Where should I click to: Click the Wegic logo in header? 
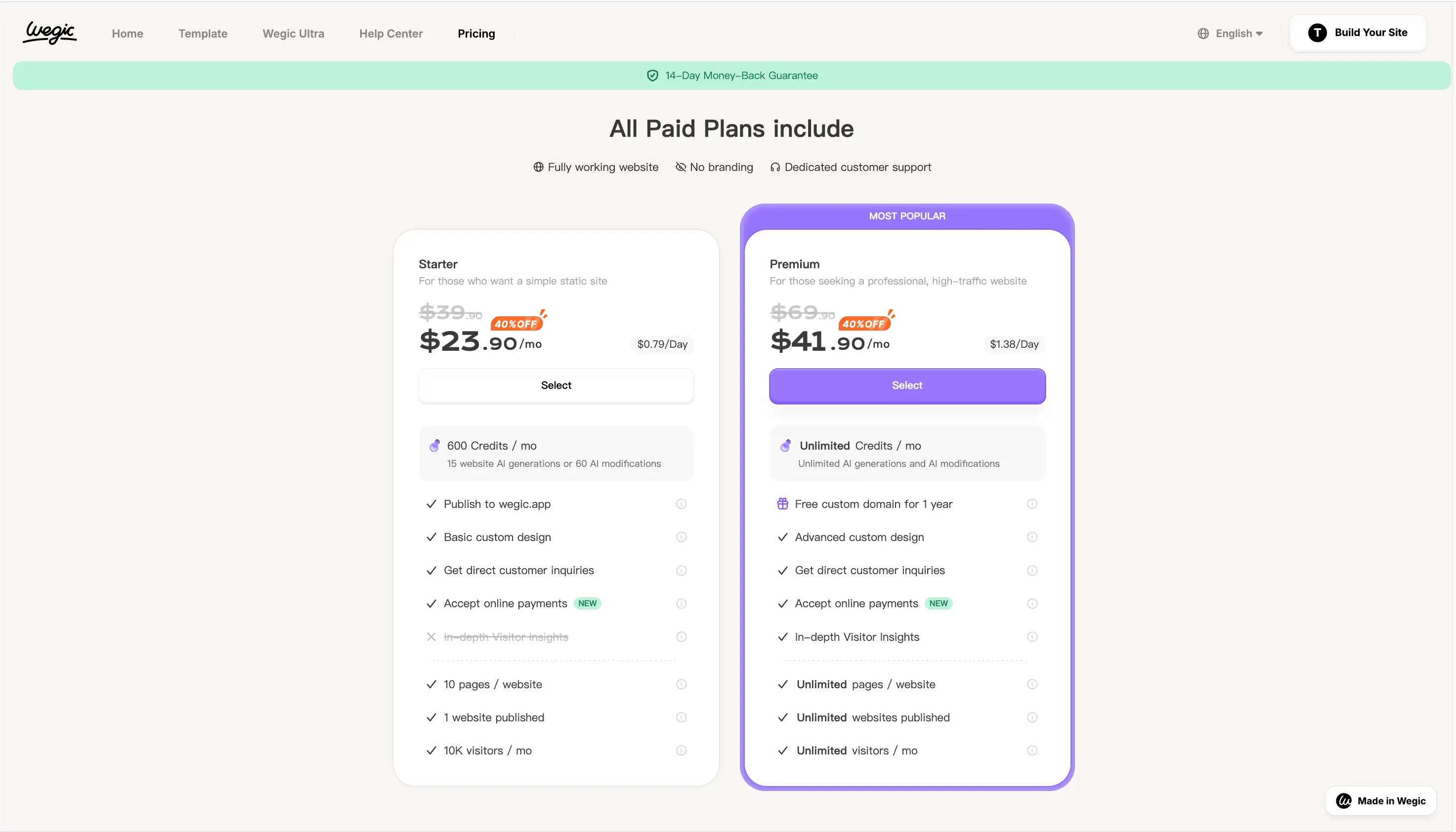coord(50,33)
